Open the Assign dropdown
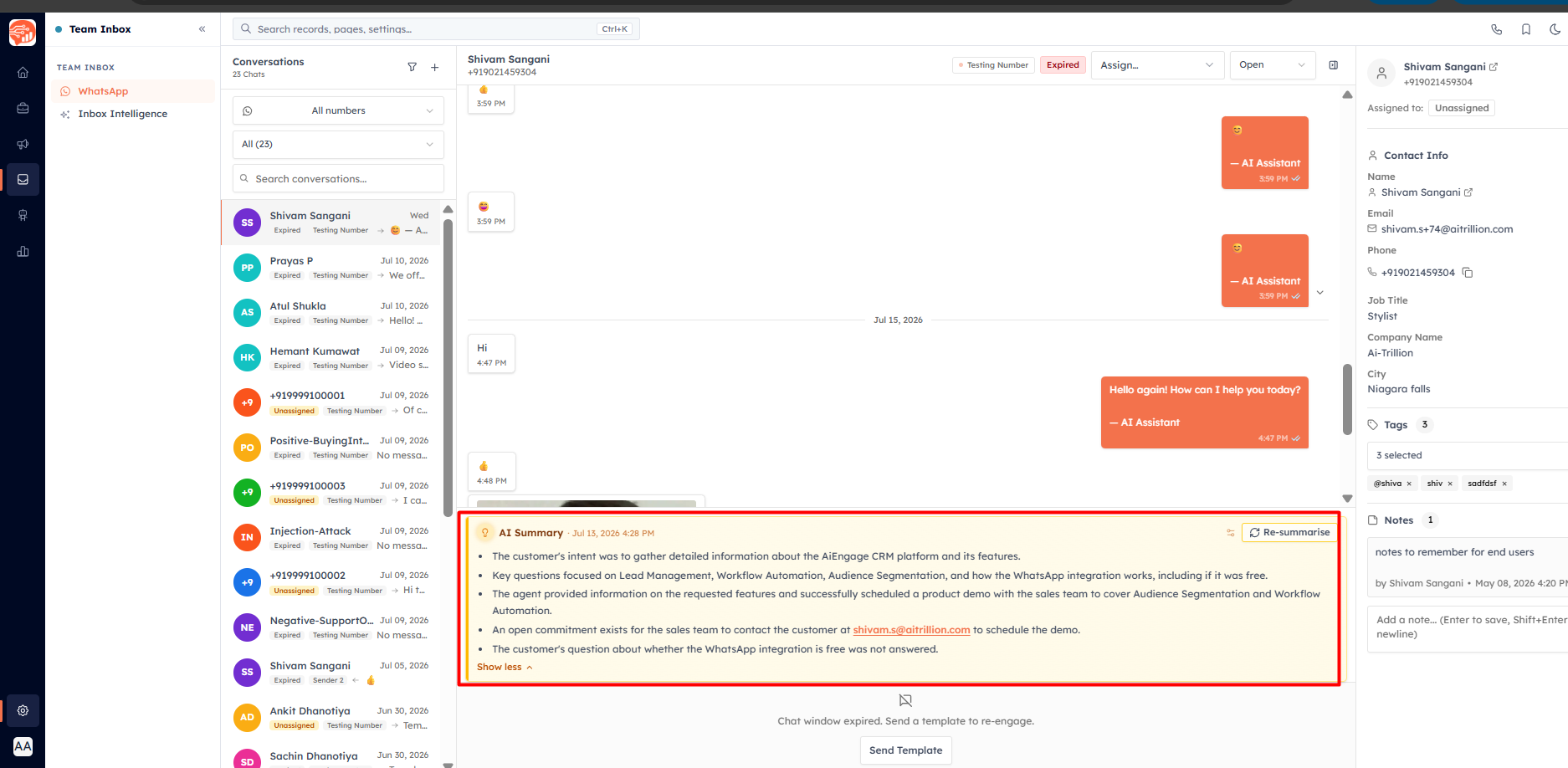 pos(1157,65)
